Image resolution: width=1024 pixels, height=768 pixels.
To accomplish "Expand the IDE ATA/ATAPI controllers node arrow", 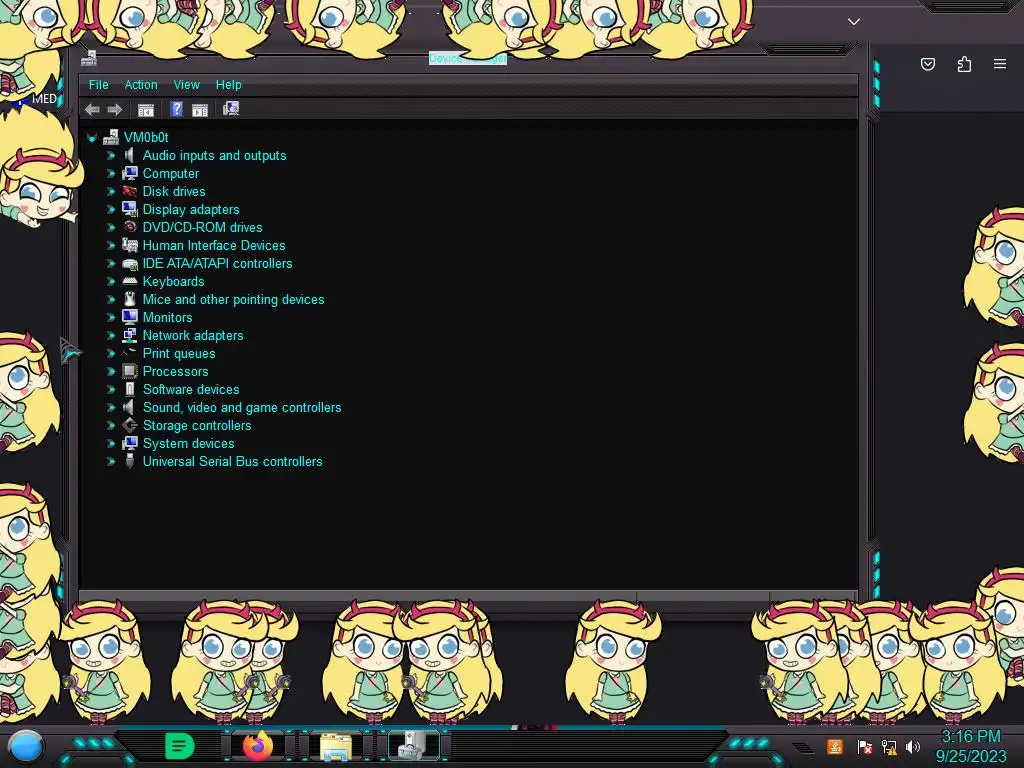I will (x=110, y=263).
